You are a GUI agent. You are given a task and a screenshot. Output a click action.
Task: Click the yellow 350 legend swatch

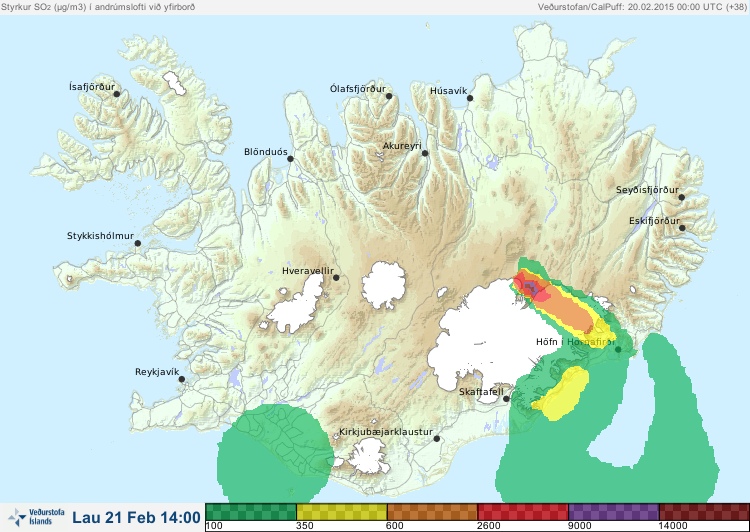click(342, 512)
